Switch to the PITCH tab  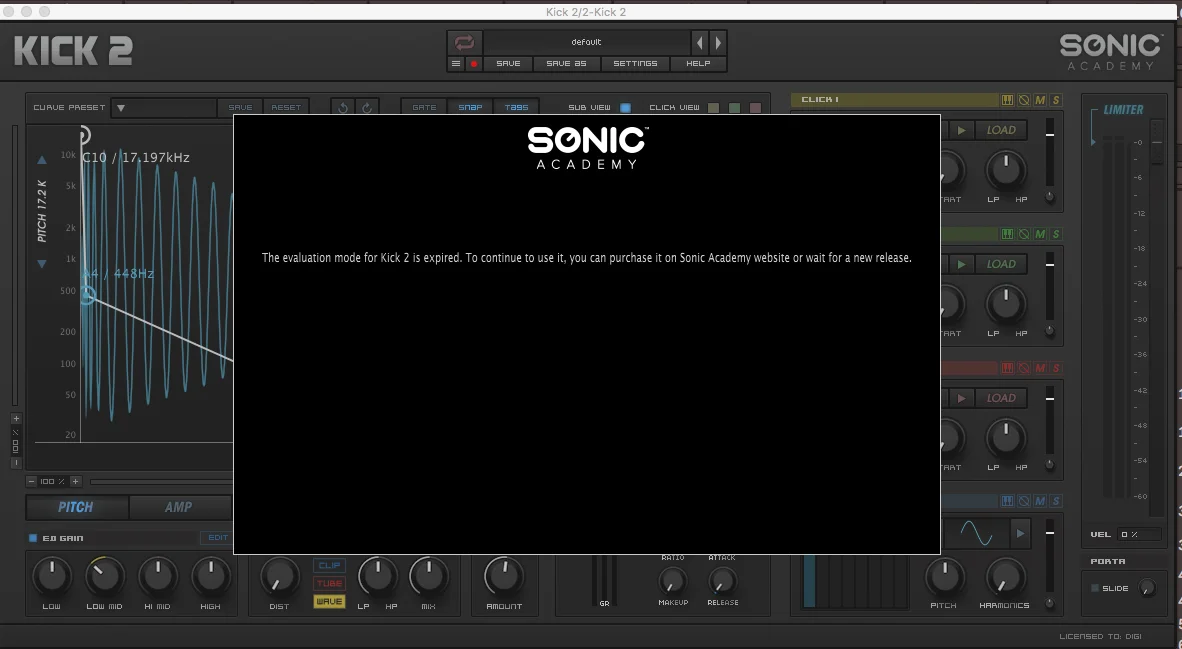76,507
